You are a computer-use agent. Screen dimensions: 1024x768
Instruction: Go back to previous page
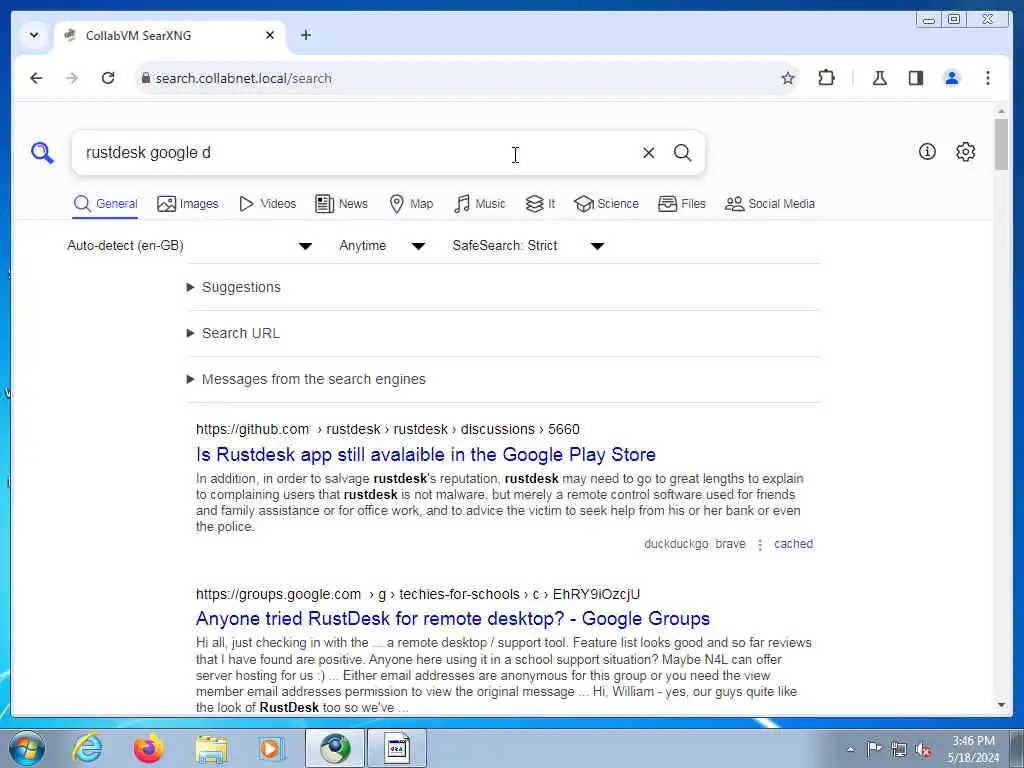coord(37,78)
